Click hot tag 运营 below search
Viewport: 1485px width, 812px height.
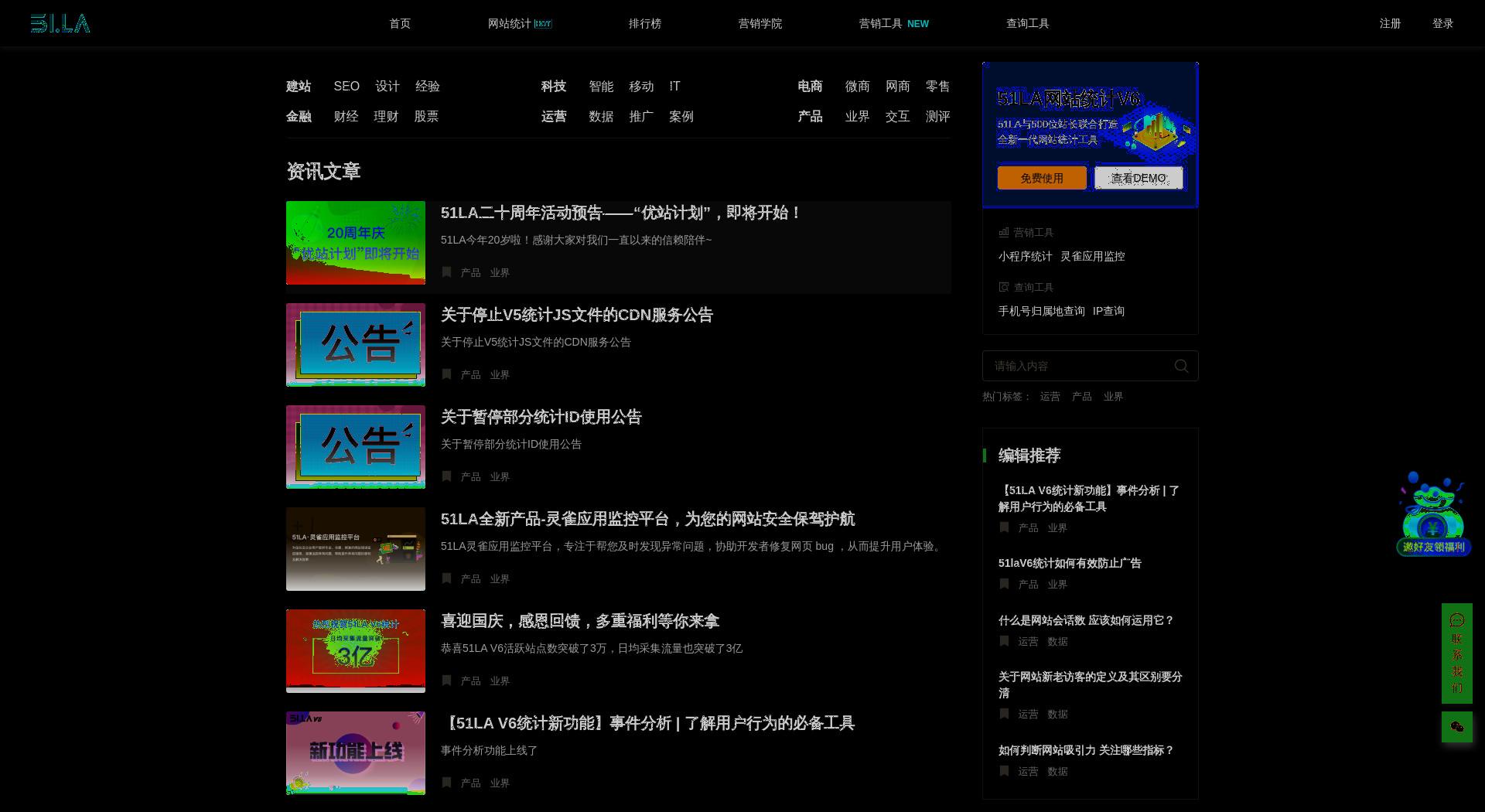click(x=1050, y=396)
